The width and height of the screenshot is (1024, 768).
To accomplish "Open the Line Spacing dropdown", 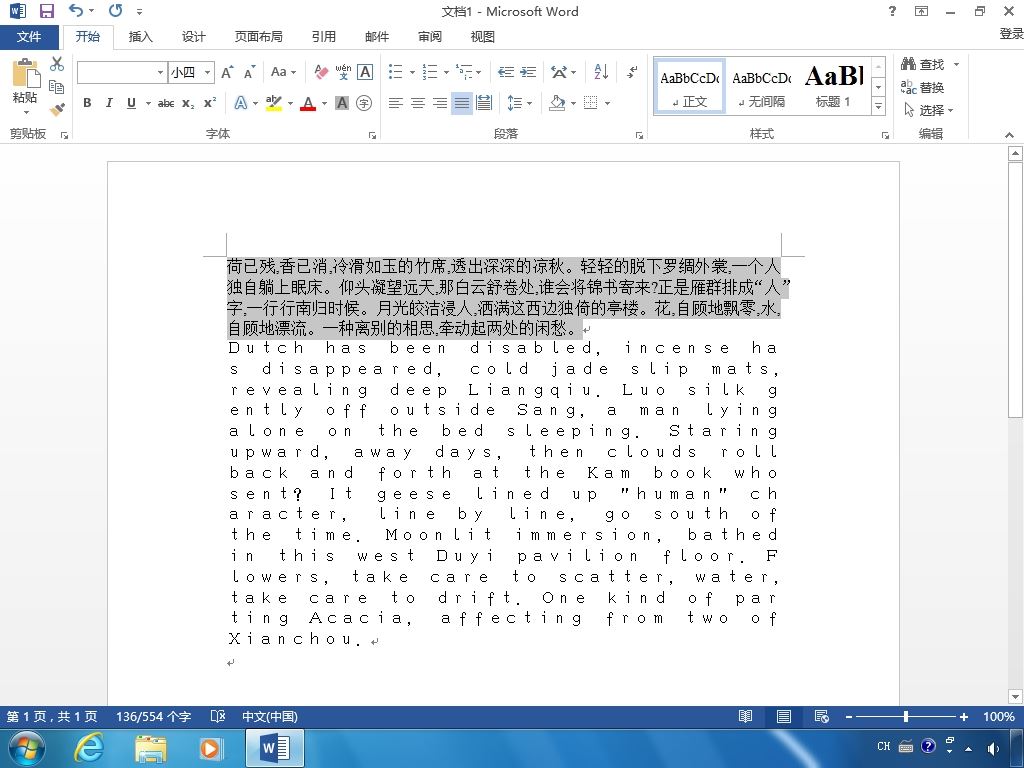I will point(520,103).
